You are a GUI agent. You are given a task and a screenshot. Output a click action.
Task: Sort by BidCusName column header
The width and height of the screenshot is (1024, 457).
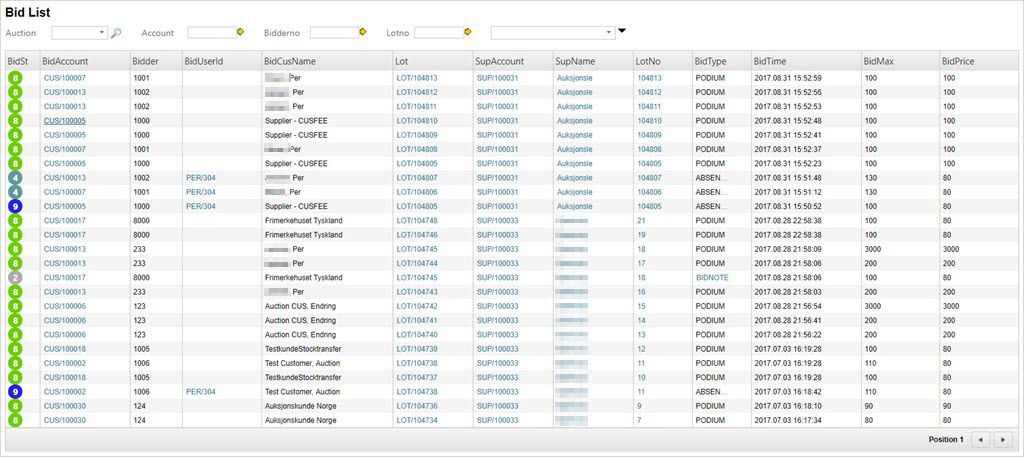pyautogui.click(x=290, y=61)
